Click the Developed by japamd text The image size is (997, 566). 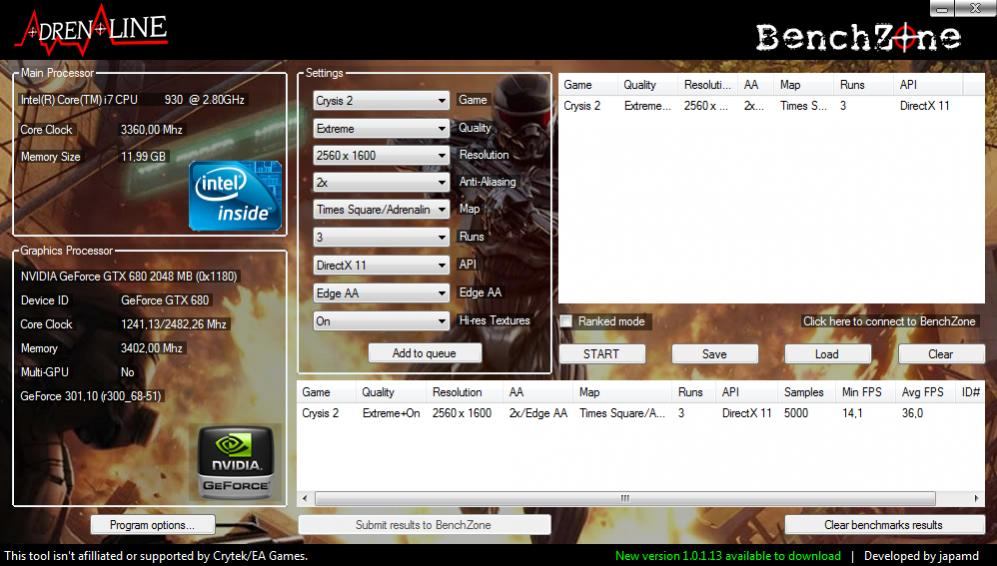(921, 556)
